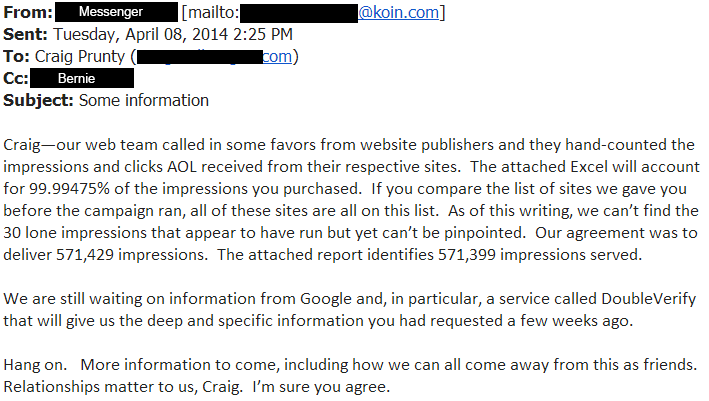Click the word 'DoubleVerify' in the message

[x=648, y=299]
